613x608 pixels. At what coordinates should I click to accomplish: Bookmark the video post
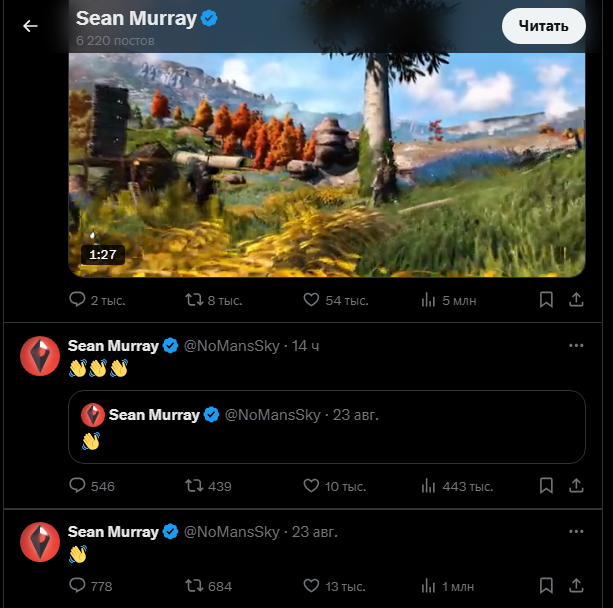(546, 299)
